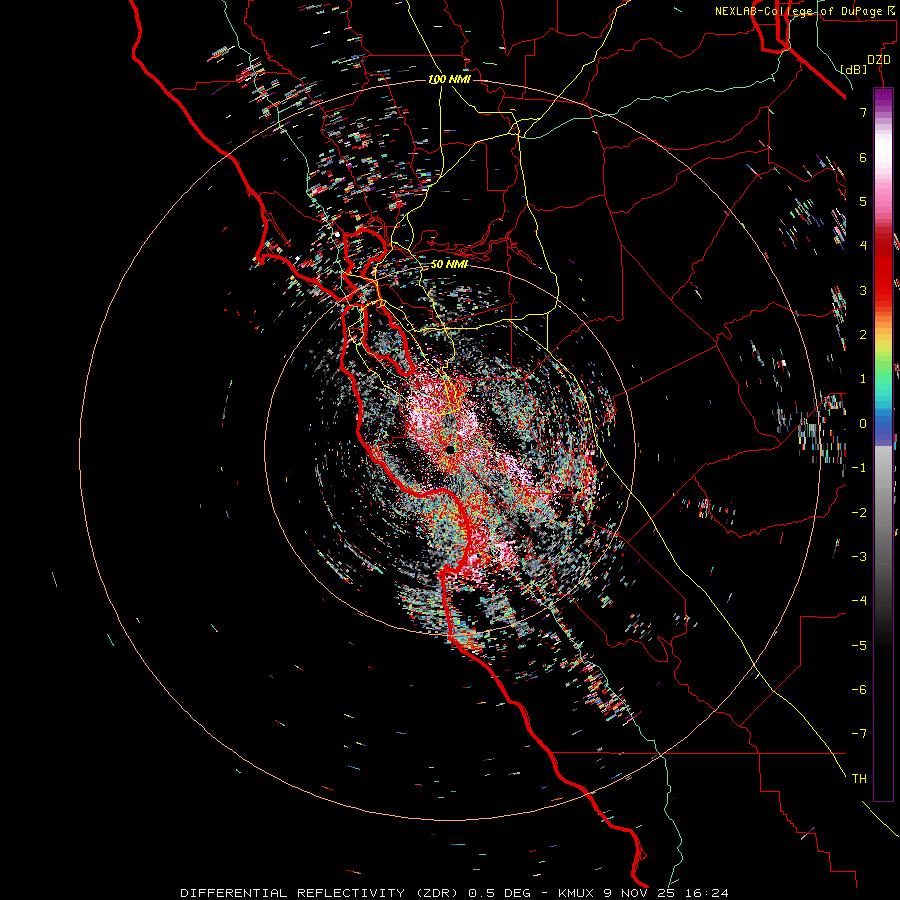Click the "-2" value on color scale
The image size is (900, 900).
[859, 513]
